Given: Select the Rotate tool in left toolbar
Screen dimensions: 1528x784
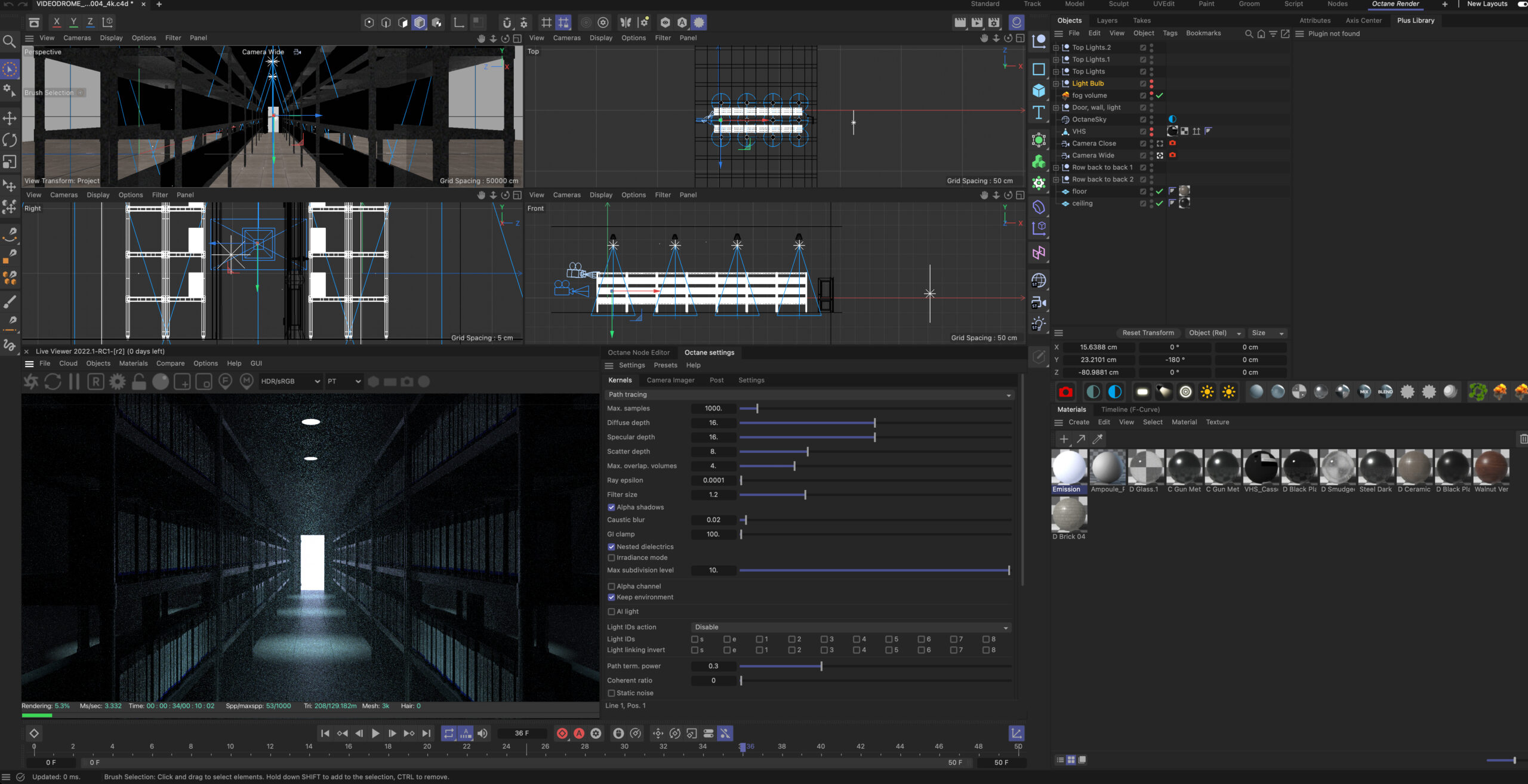Looking at the screenshot, I should point(10,140).
